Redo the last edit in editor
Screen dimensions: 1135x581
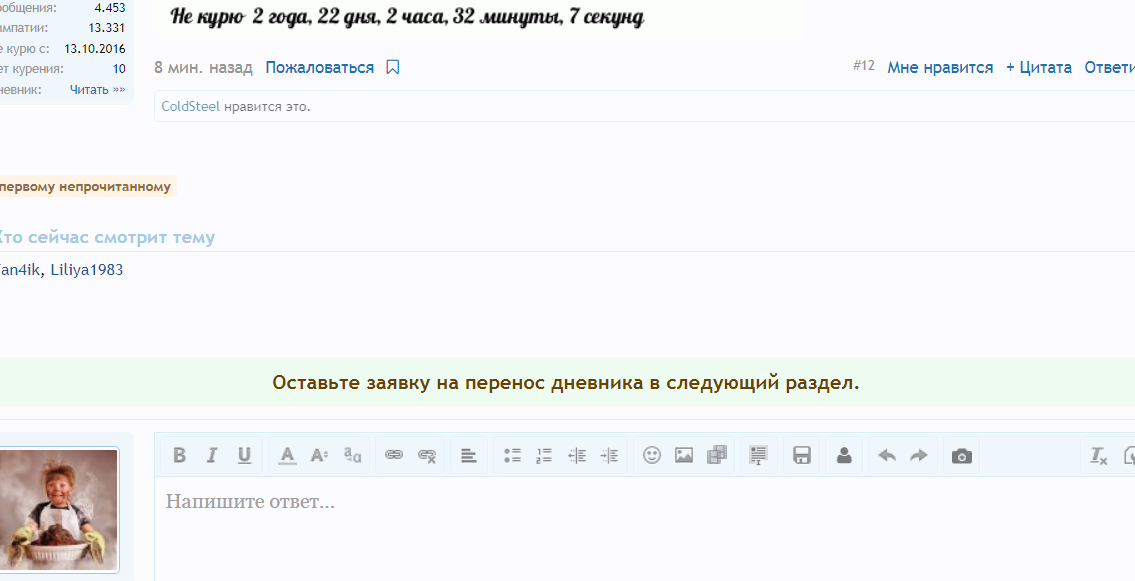click(919, 455)
